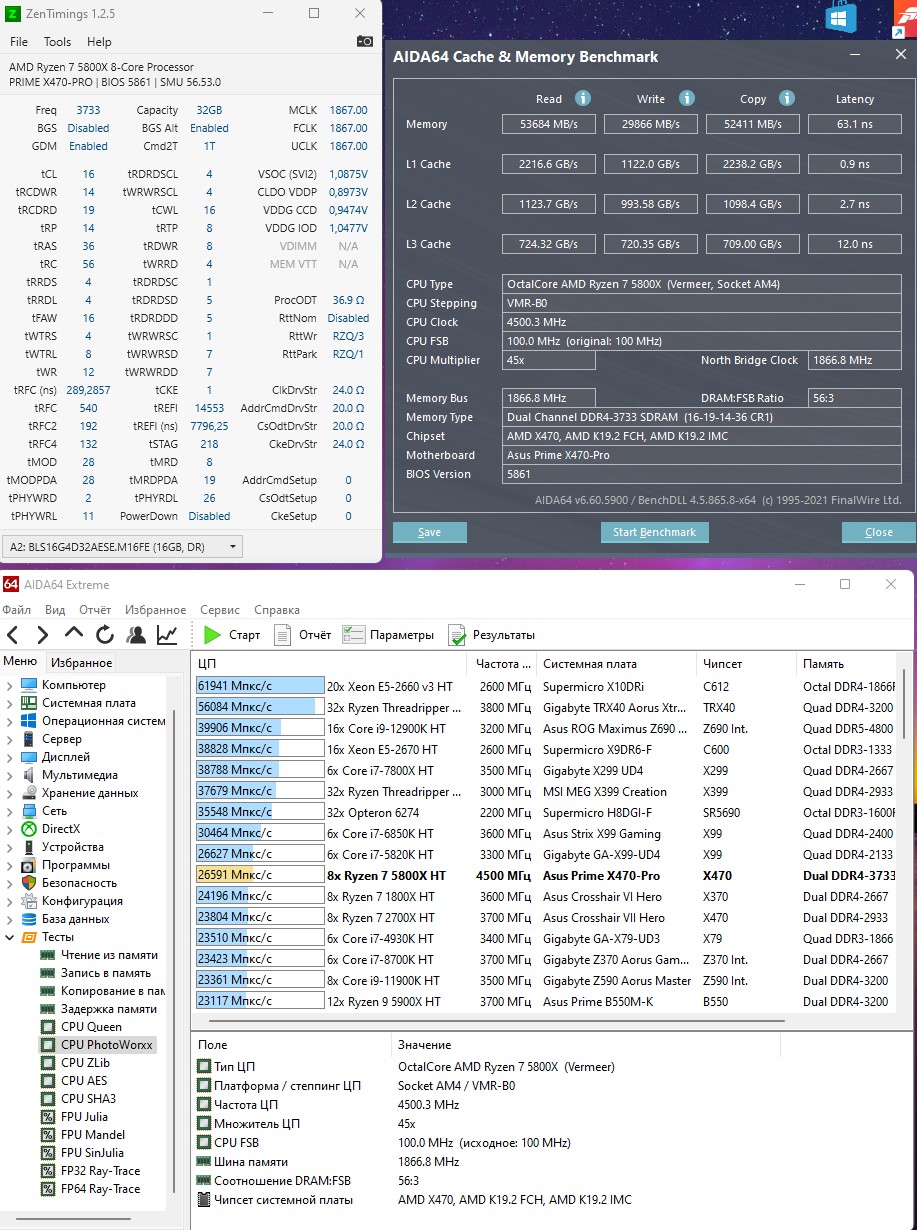Collapse the Тесты tree node

click(10, 937)
